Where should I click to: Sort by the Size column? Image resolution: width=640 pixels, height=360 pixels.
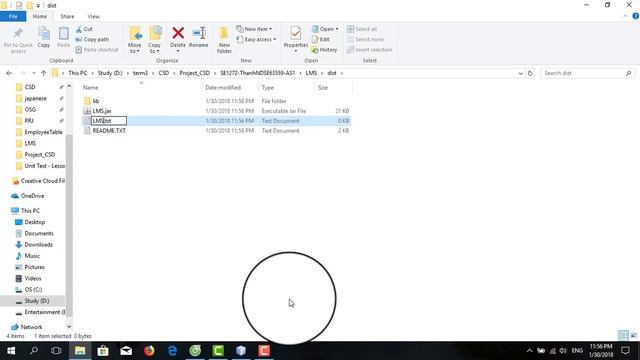coord(323,87)
